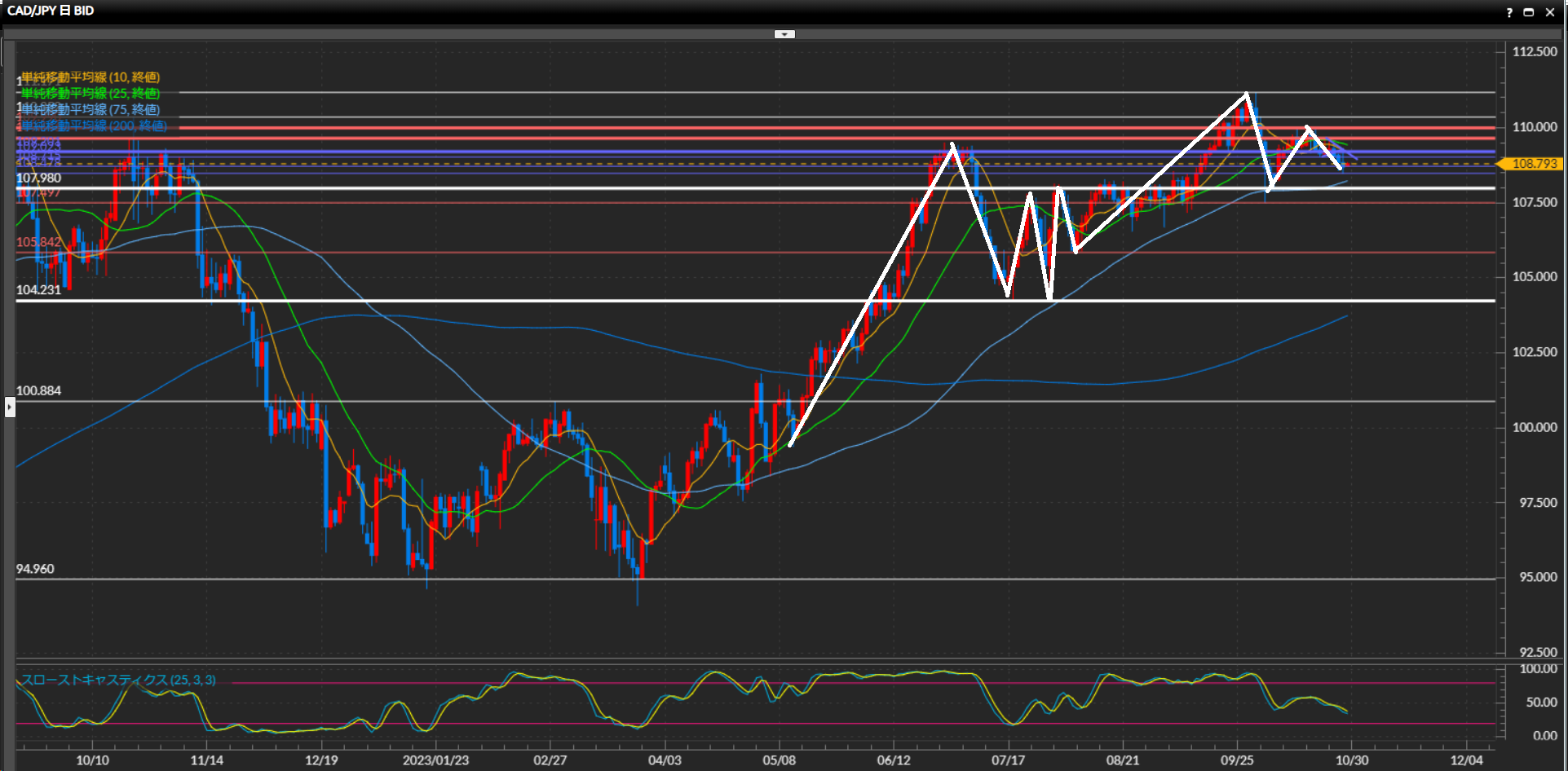
Task: Click the 10/30 date on time axis
Action: 1352,760
